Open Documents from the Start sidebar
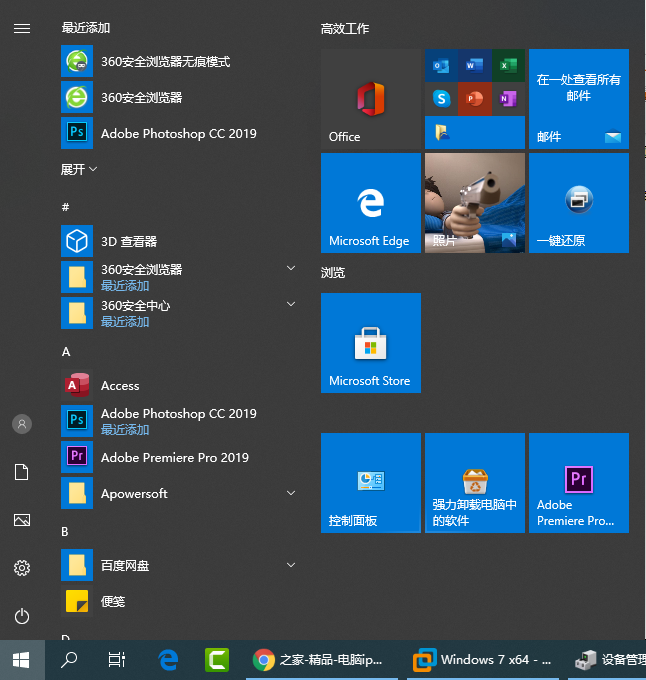The image size is (646, 680). click(22, 472)
